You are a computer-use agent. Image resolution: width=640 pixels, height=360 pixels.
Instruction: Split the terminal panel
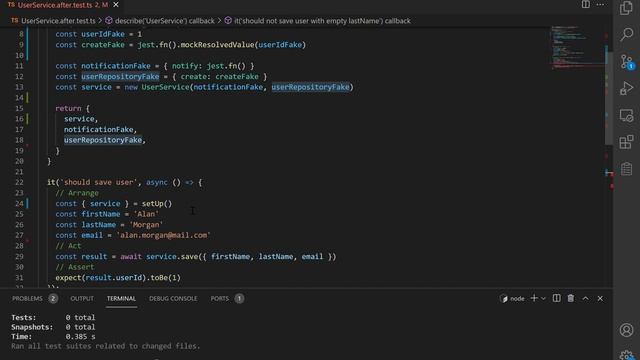pyautogui.click(x=556, y=298)
